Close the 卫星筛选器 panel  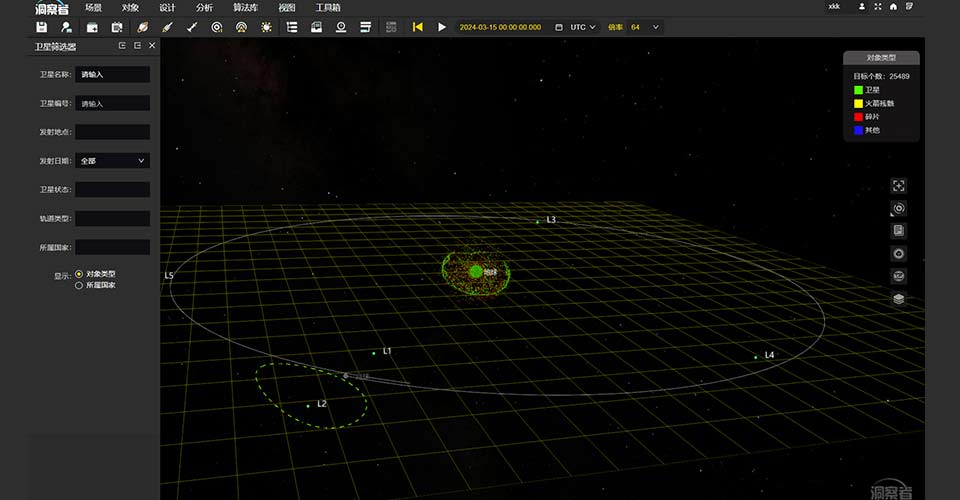tap(152, 46)
